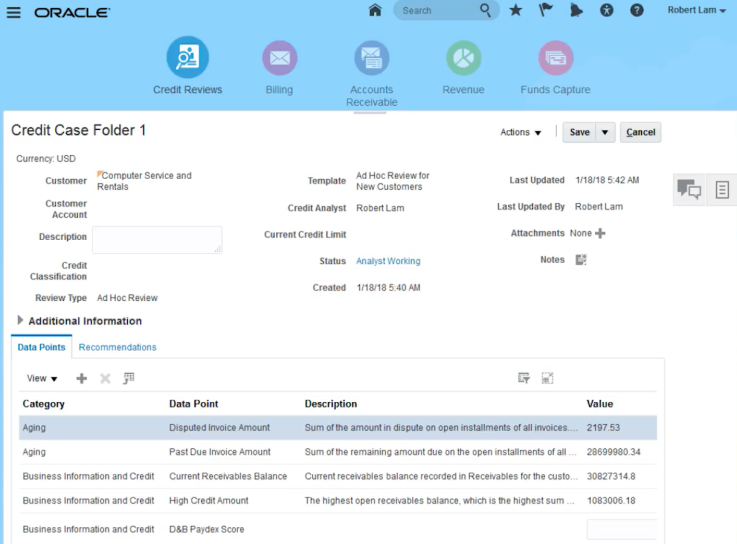737x544 pixels.
Task: Open the Accounts Receivable icon
Action: coord(371,58)
